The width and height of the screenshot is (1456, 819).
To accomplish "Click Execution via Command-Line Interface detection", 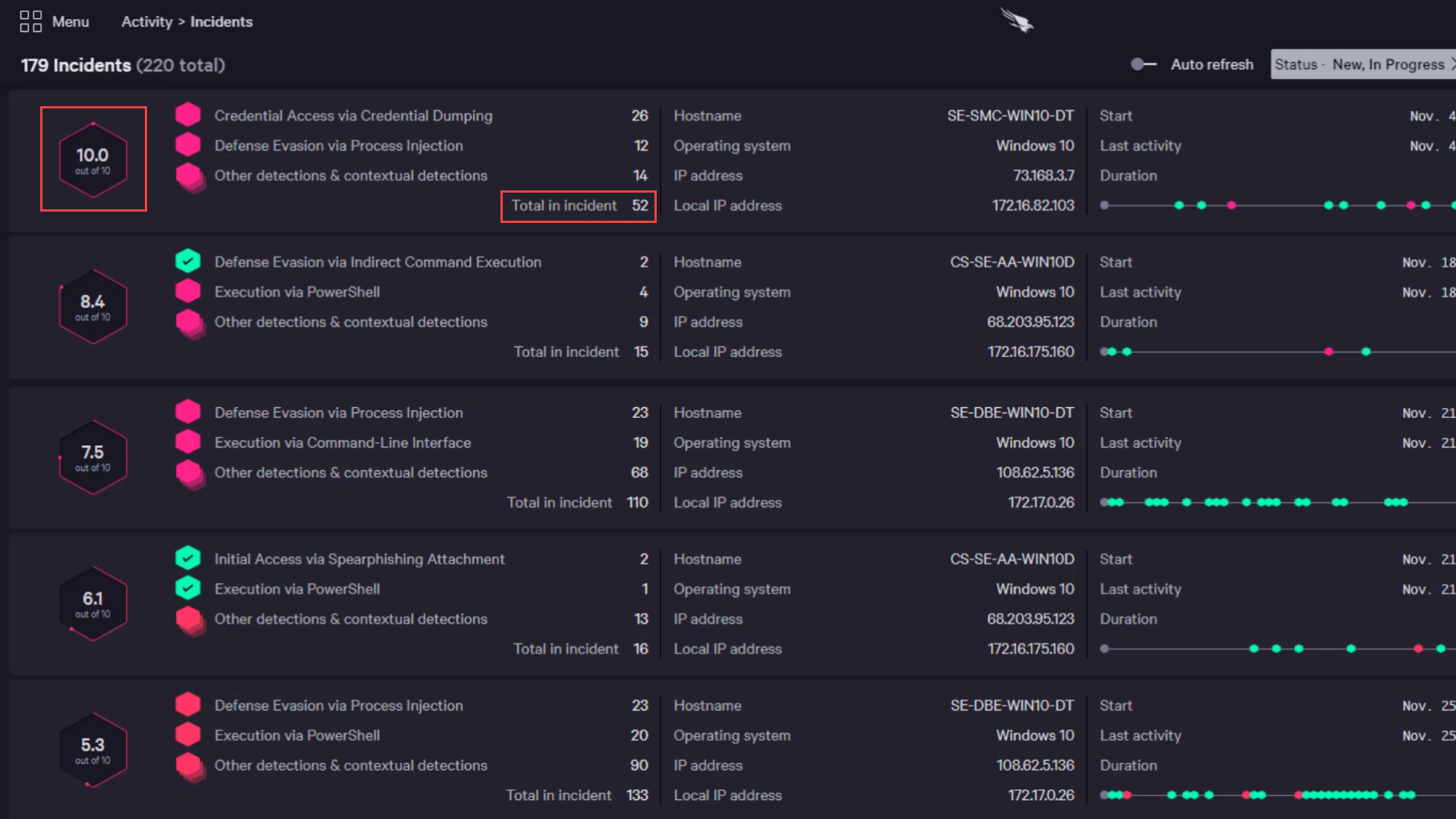I will pos(343,443).
